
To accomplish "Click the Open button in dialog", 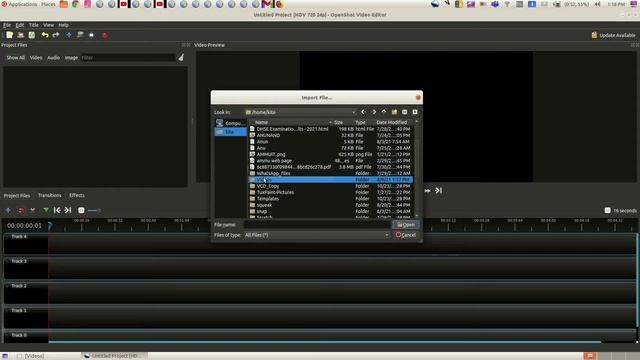I will 406,225.
